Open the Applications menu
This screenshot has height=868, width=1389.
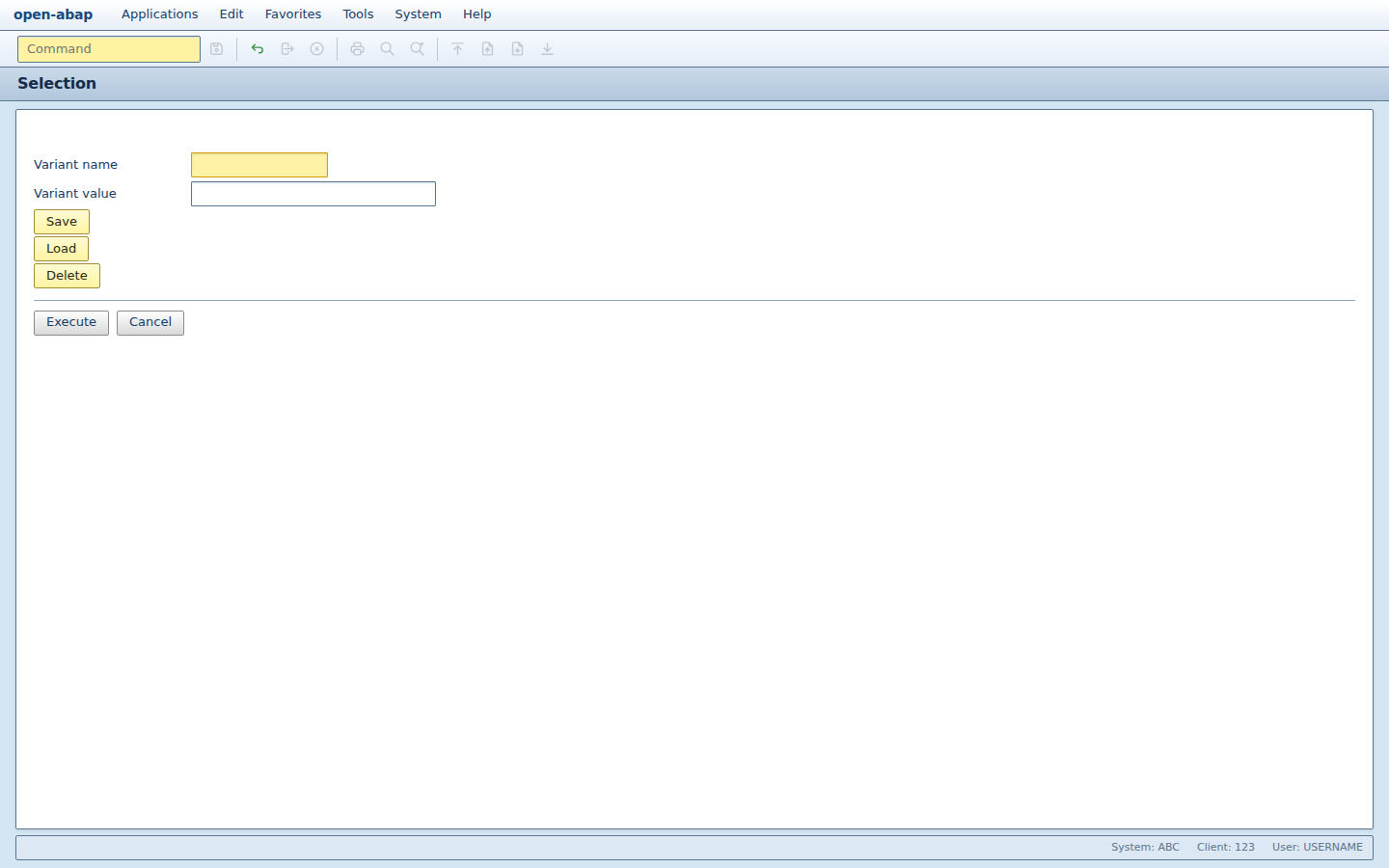[159, 14]
